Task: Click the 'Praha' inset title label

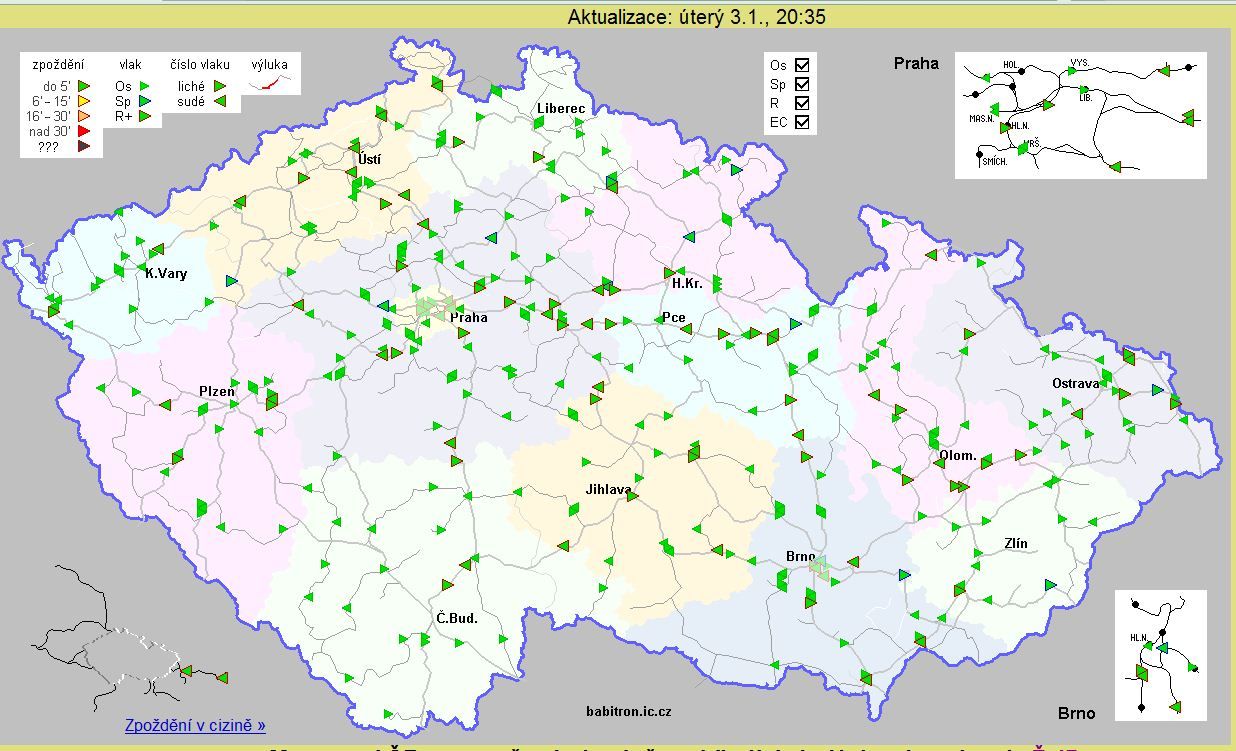Action: [x=916, y=63]
